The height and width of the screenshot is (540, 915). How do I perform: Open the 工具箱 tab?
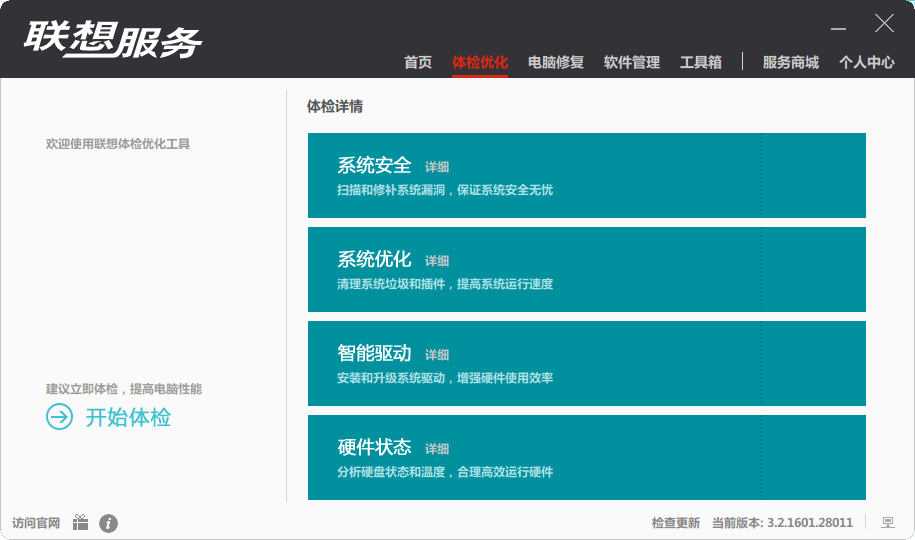point(700,62)
